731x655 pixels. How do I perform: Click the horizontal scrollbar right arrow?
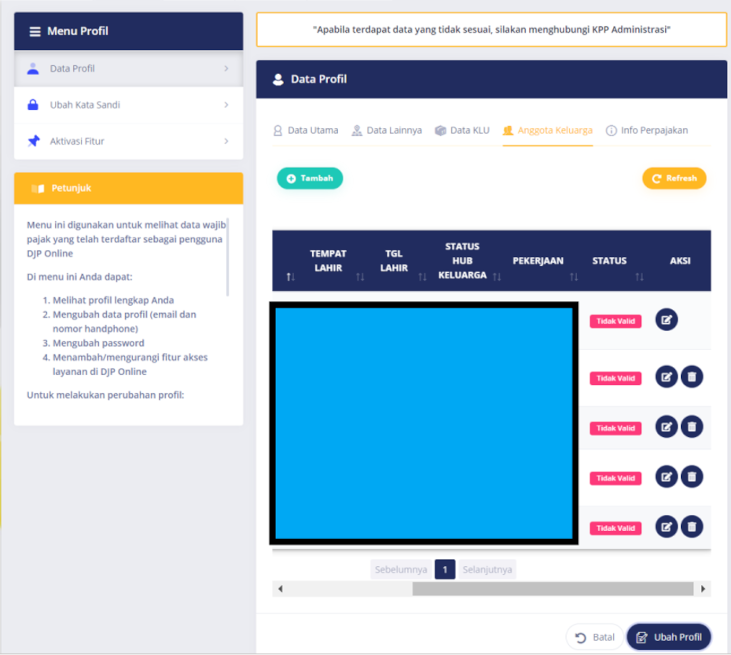pos(706,589)
